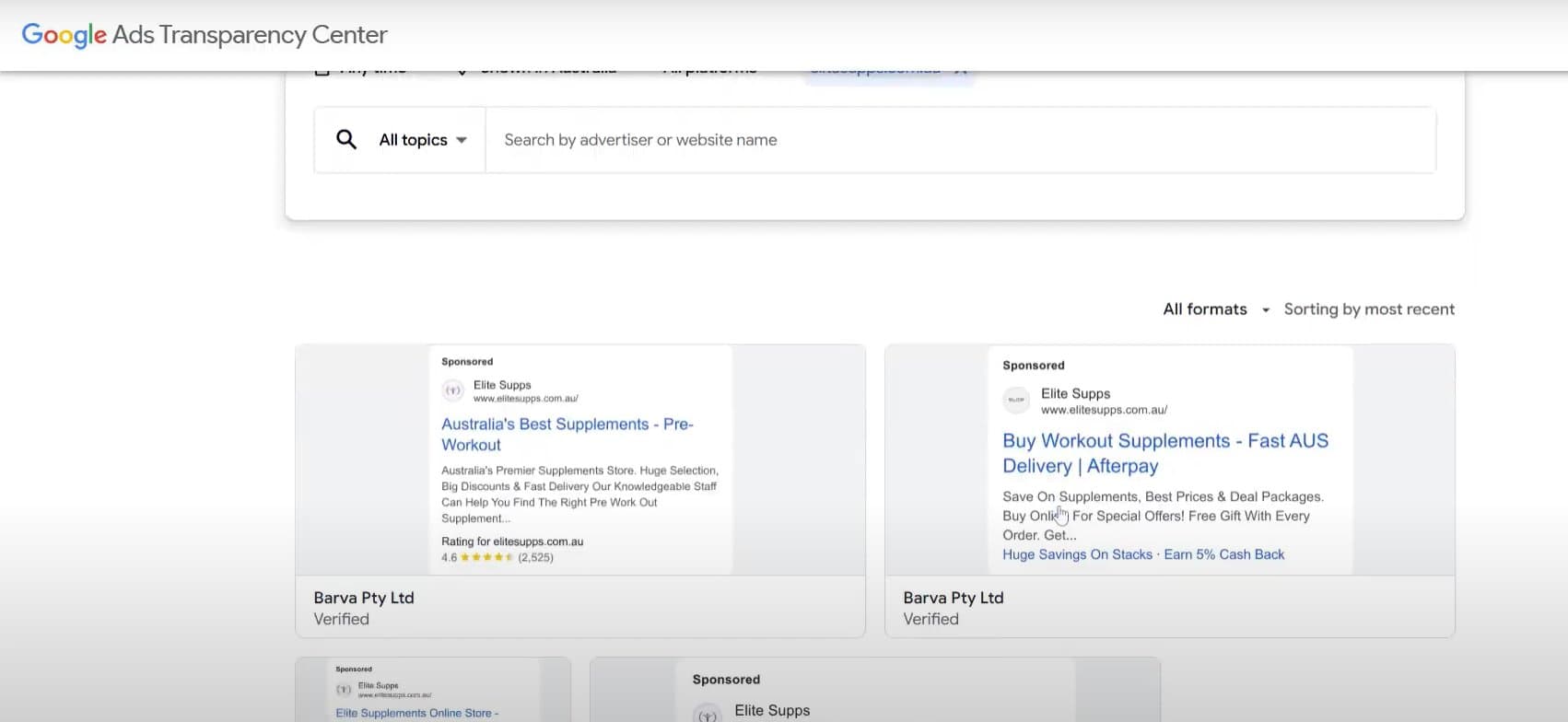Click Elite Supps favicon in Online Store ad
This screenshot has height=722, width=1568.
click(344, 689)
